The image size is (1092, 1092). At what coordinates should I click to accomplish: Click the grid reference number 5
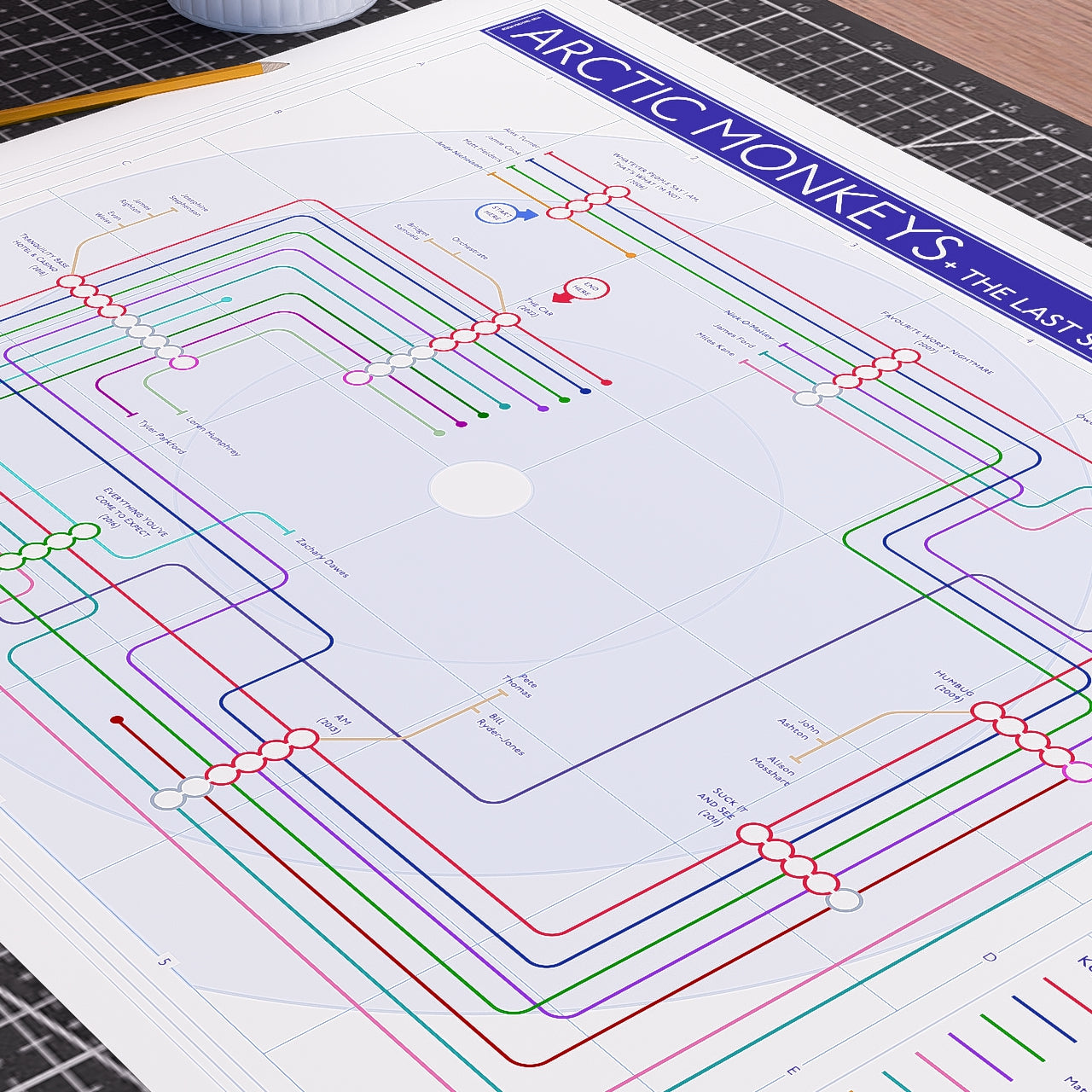click(x=165, y=962)
